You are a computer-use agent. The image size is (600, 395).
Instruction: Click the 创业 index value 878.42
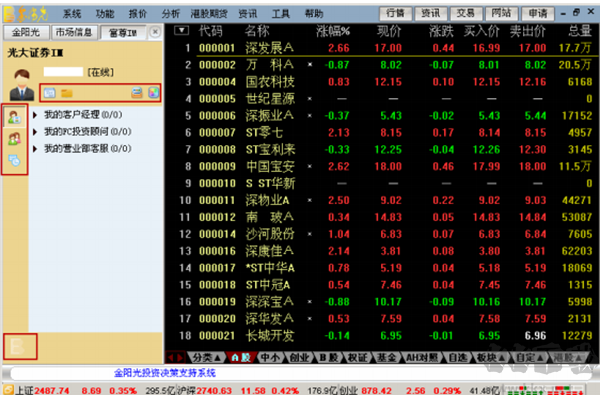click(377, 390)
